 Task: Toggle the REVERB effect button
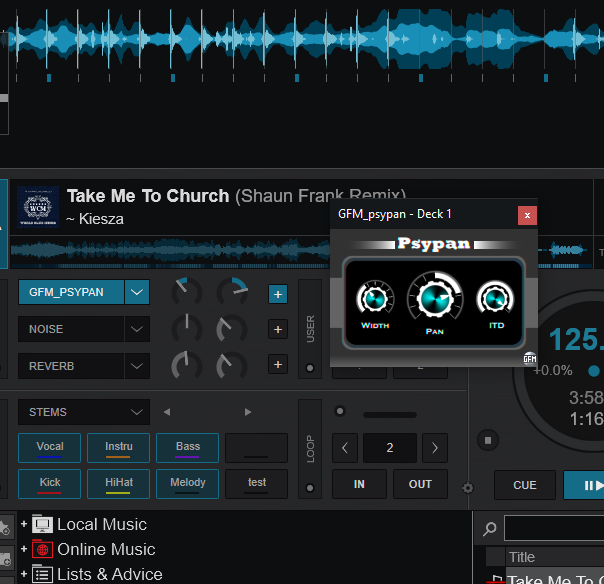[x=71, y=366]
